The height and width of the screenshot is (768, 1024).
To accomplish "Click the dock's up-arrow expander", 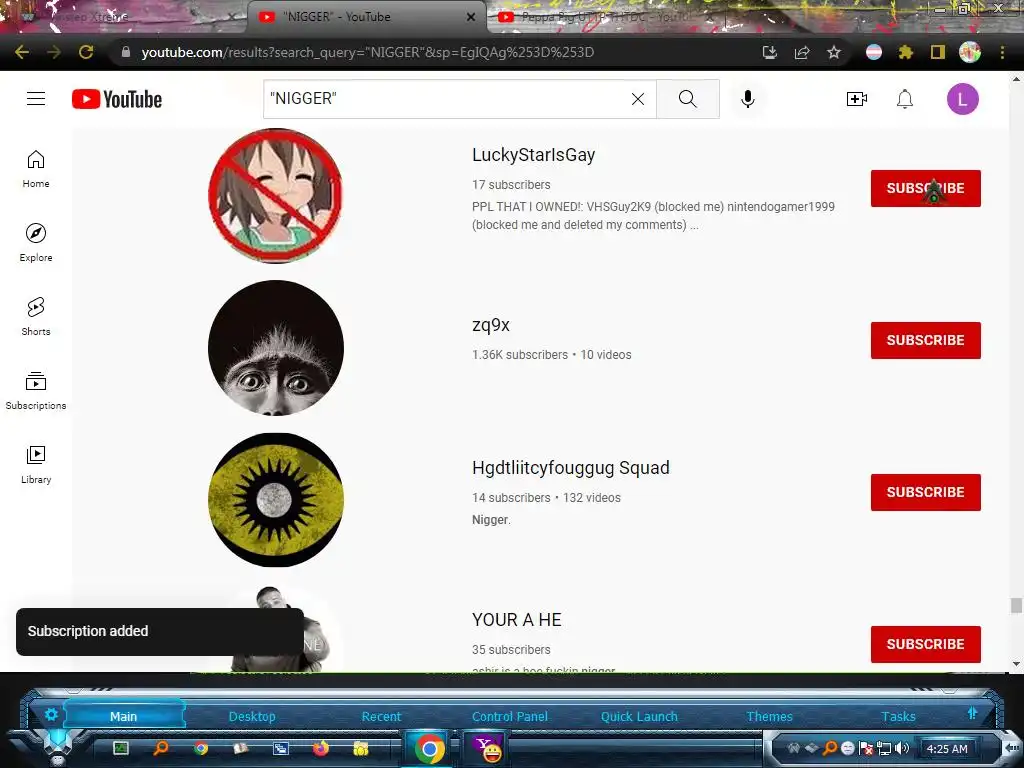I will (972, 713).
